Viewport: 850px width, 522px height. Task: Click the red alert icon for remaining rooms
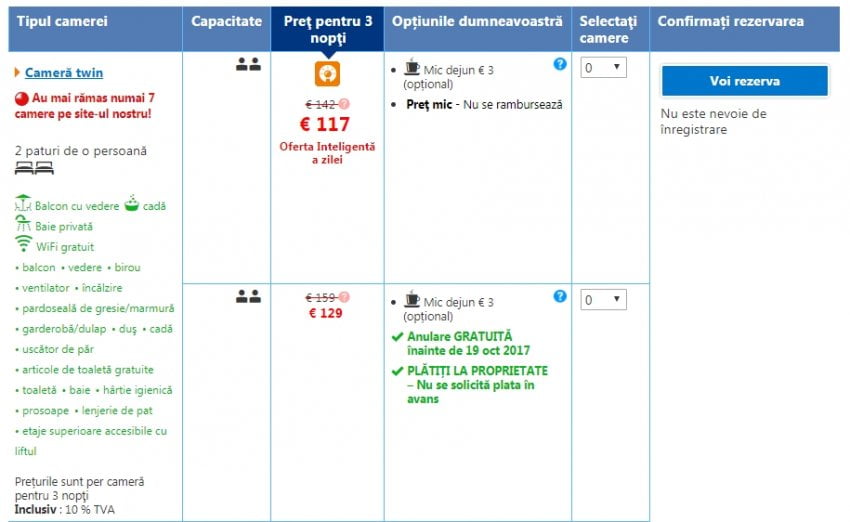pos(21,99)
